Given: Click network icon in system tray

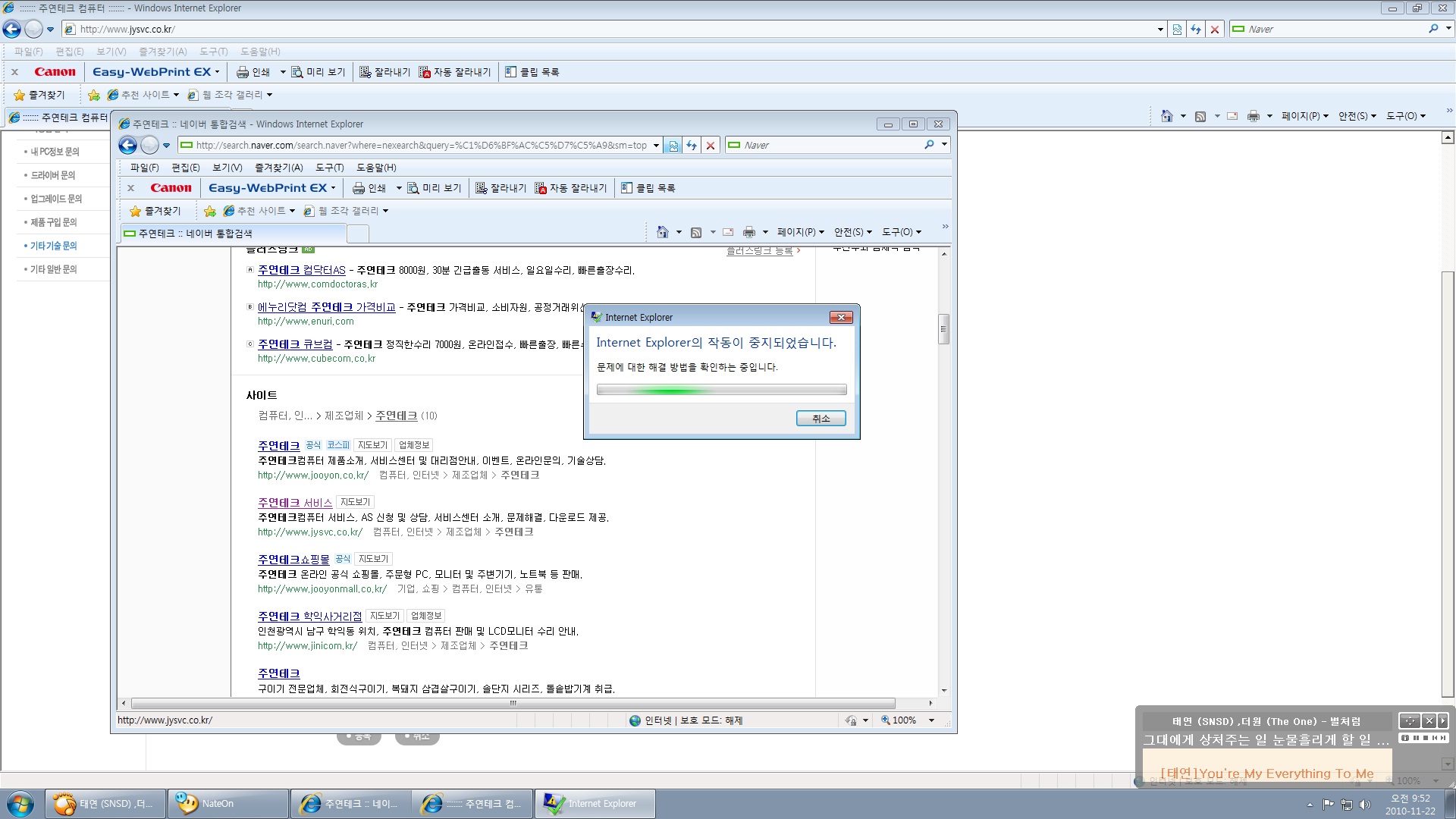Looking at the screenshot, I should pos(1346,805).
